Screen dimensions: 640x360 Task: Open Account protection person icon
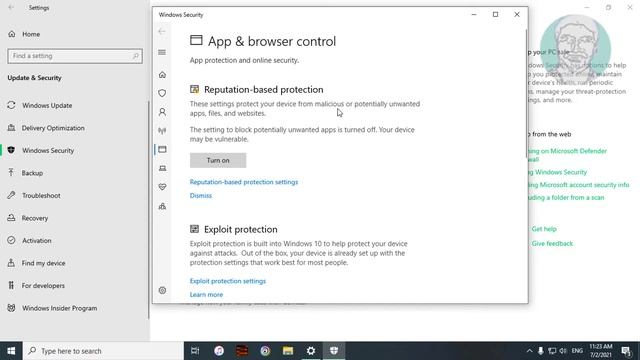click(x=162, y=112)
